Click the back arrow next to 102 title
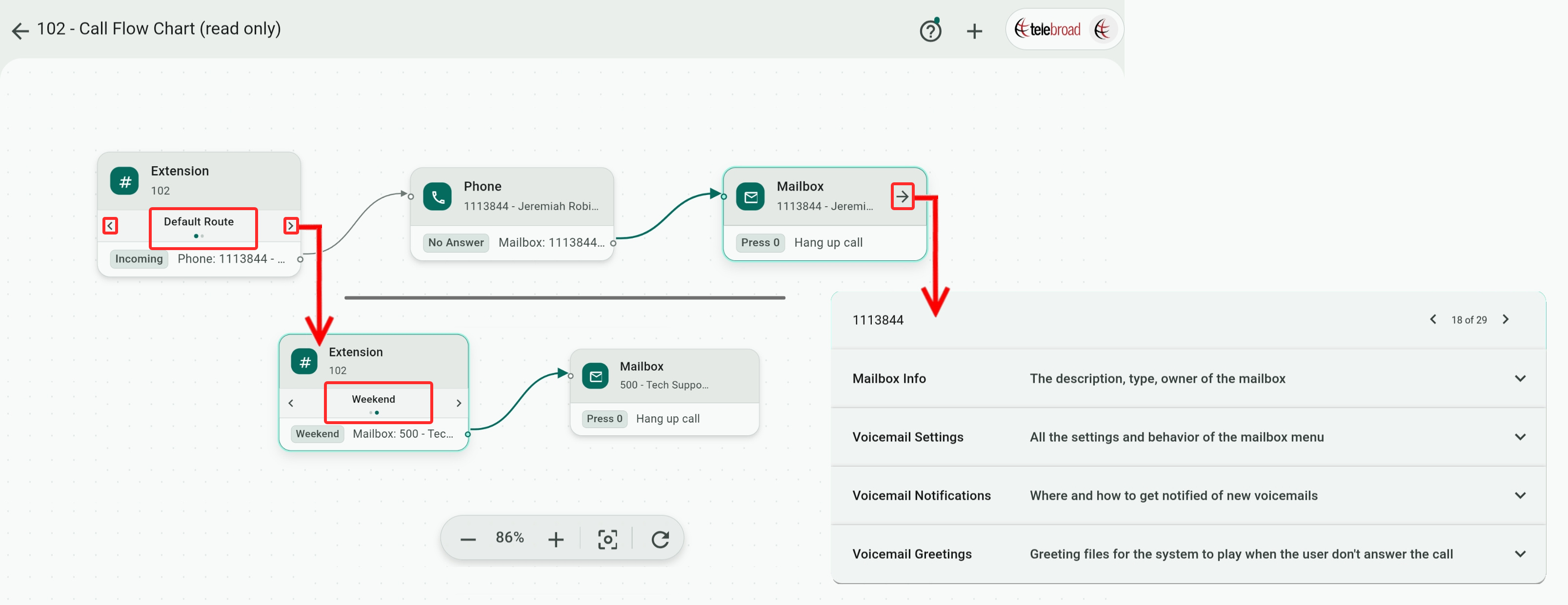Viewport: 1568px width, 605px height. coord(20,30)
